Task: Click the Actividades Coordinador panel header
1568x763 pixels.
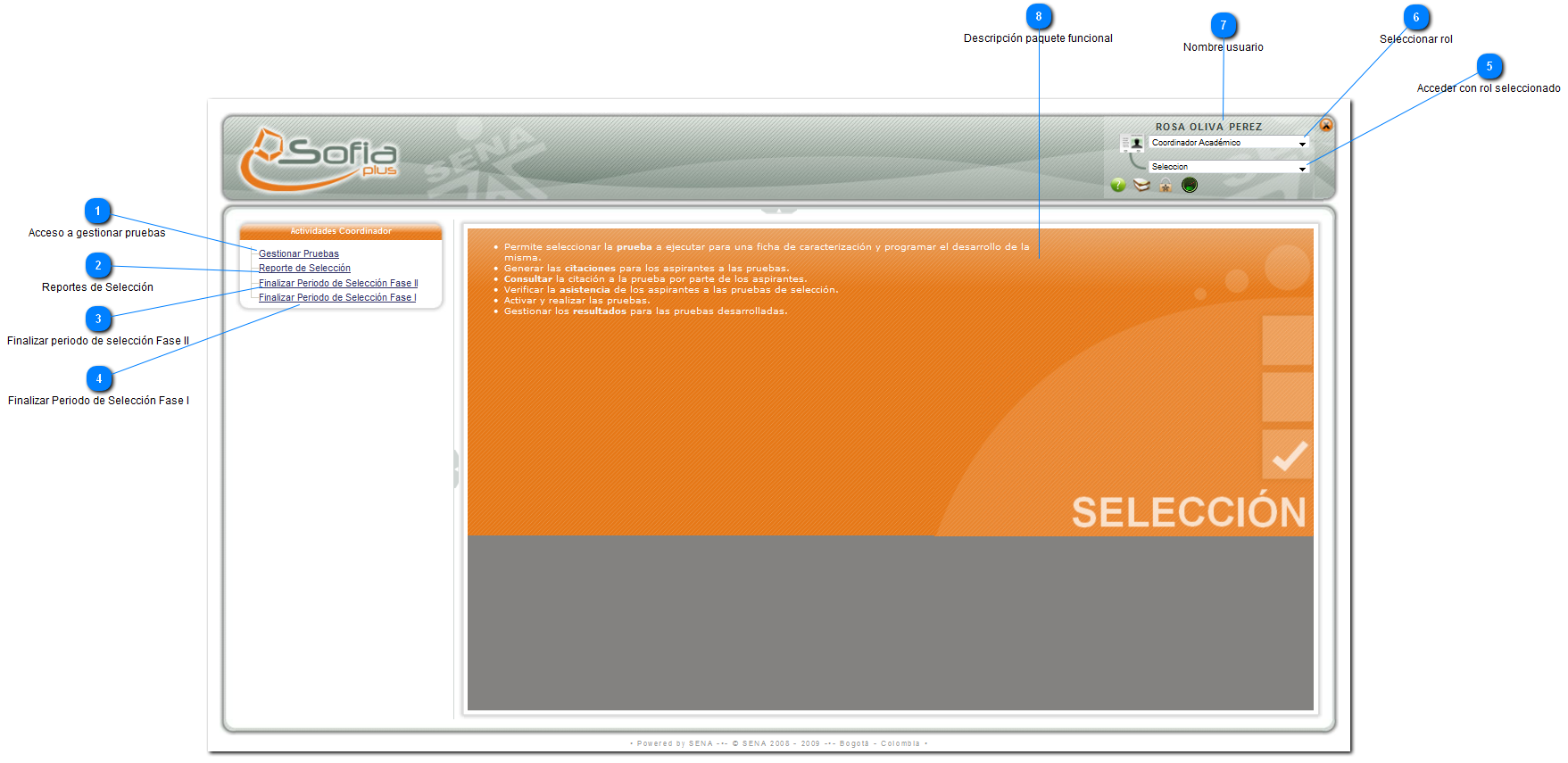Action: (x=341, y=231)
